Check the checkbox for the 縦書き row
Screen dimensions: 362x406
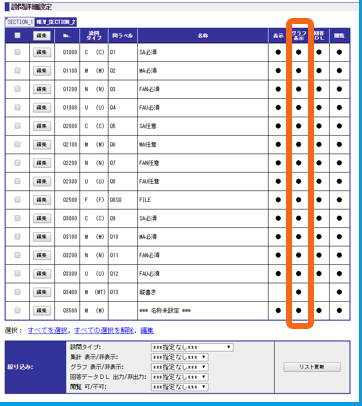[x=17, y=292]
